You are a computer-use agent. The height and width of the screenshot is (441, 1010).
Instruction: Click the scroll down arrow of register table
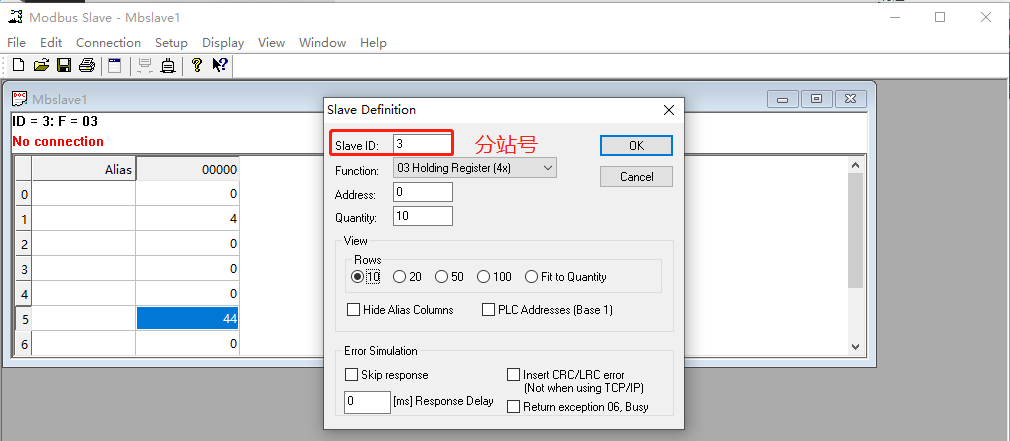(x=855, y=346)
